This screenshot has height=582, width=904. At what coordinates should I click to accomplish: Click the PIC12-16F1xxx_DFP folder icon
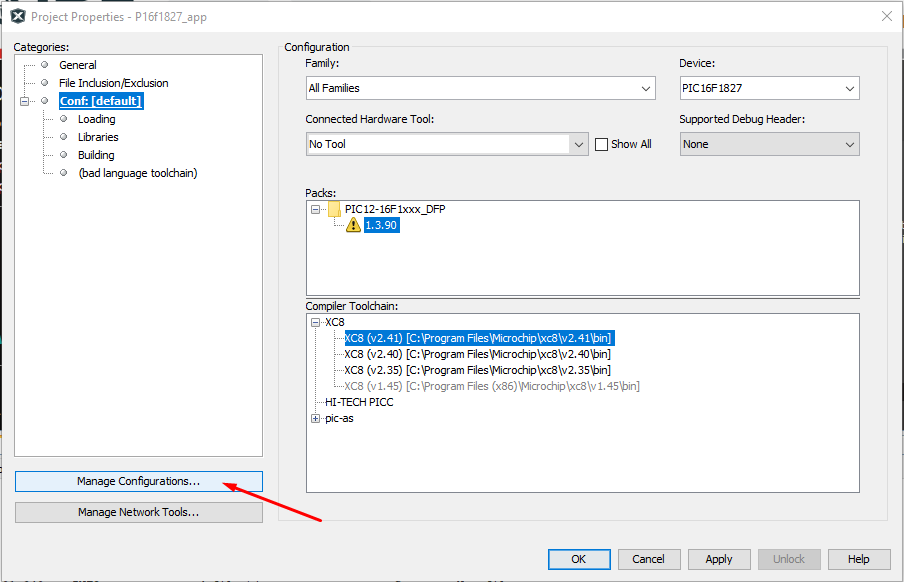[334, 209]
